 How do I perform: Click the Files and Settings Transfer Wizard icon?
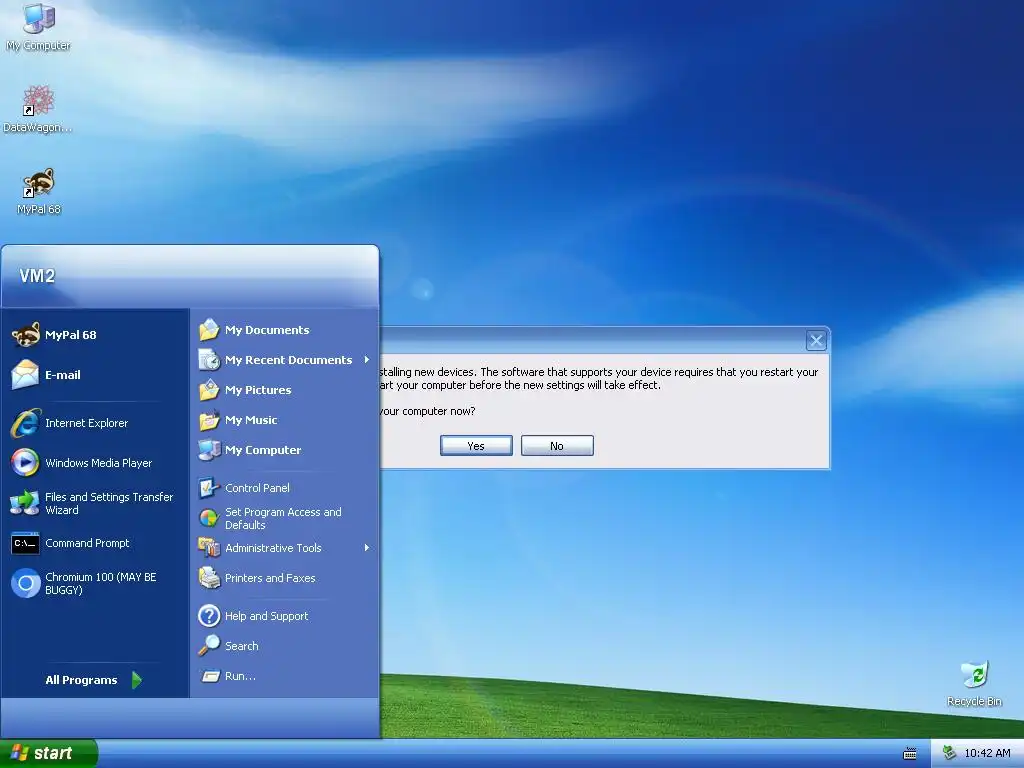[x=25, y=504]
